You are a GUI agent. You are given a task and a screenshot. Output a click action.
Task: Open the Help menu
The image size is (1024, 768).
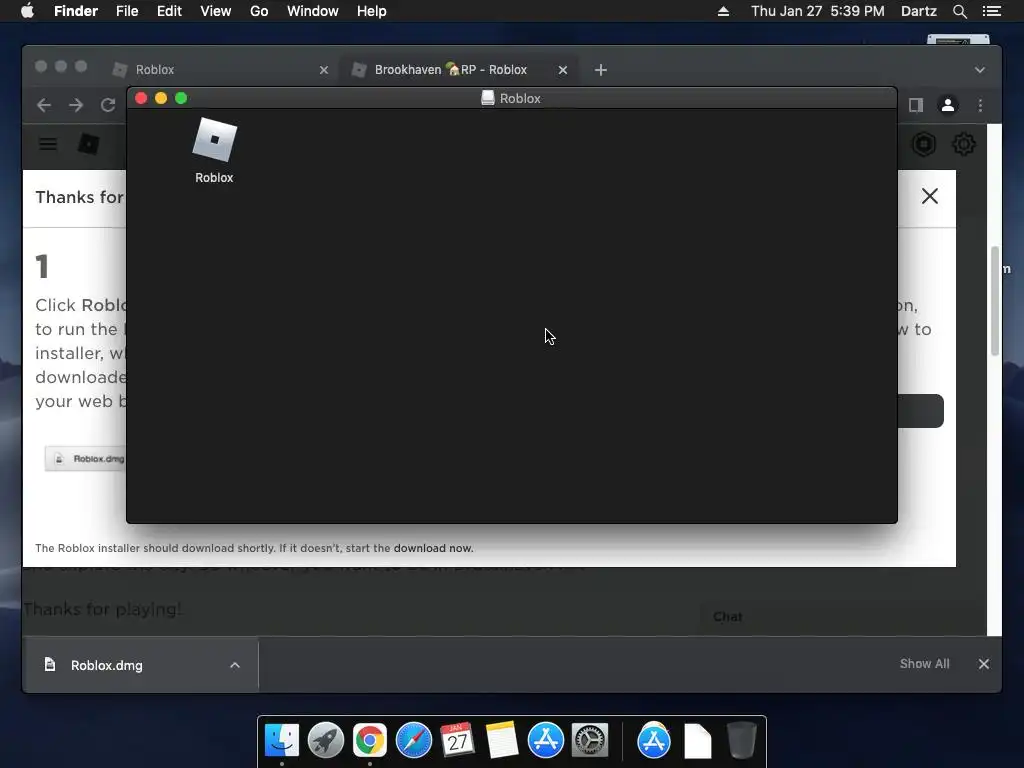(x=372, y=11)
